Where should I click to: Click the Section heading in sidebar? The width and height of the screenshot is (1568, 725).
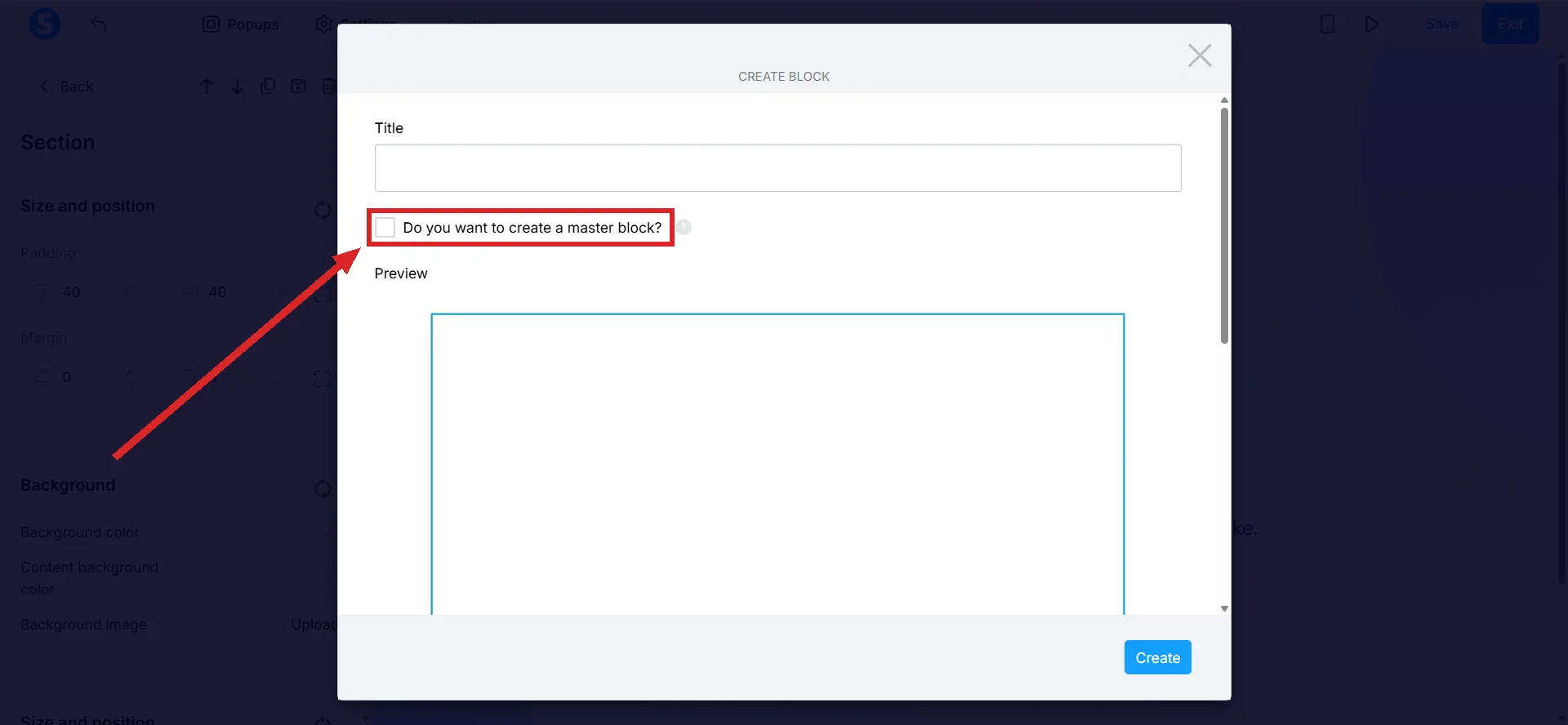[57, 142]
